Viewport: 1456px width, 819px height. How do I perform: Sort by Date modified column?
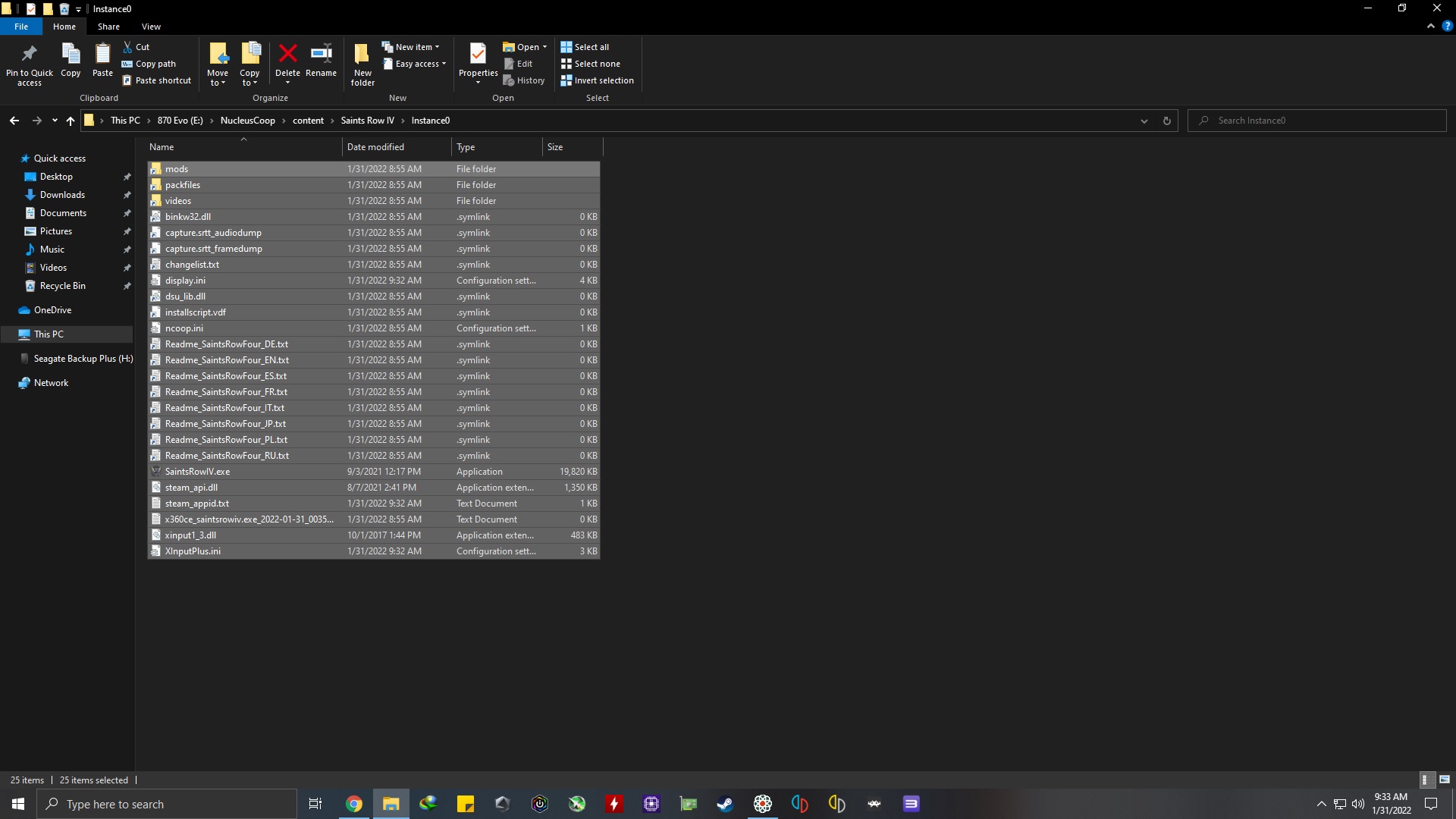point(397,147)
